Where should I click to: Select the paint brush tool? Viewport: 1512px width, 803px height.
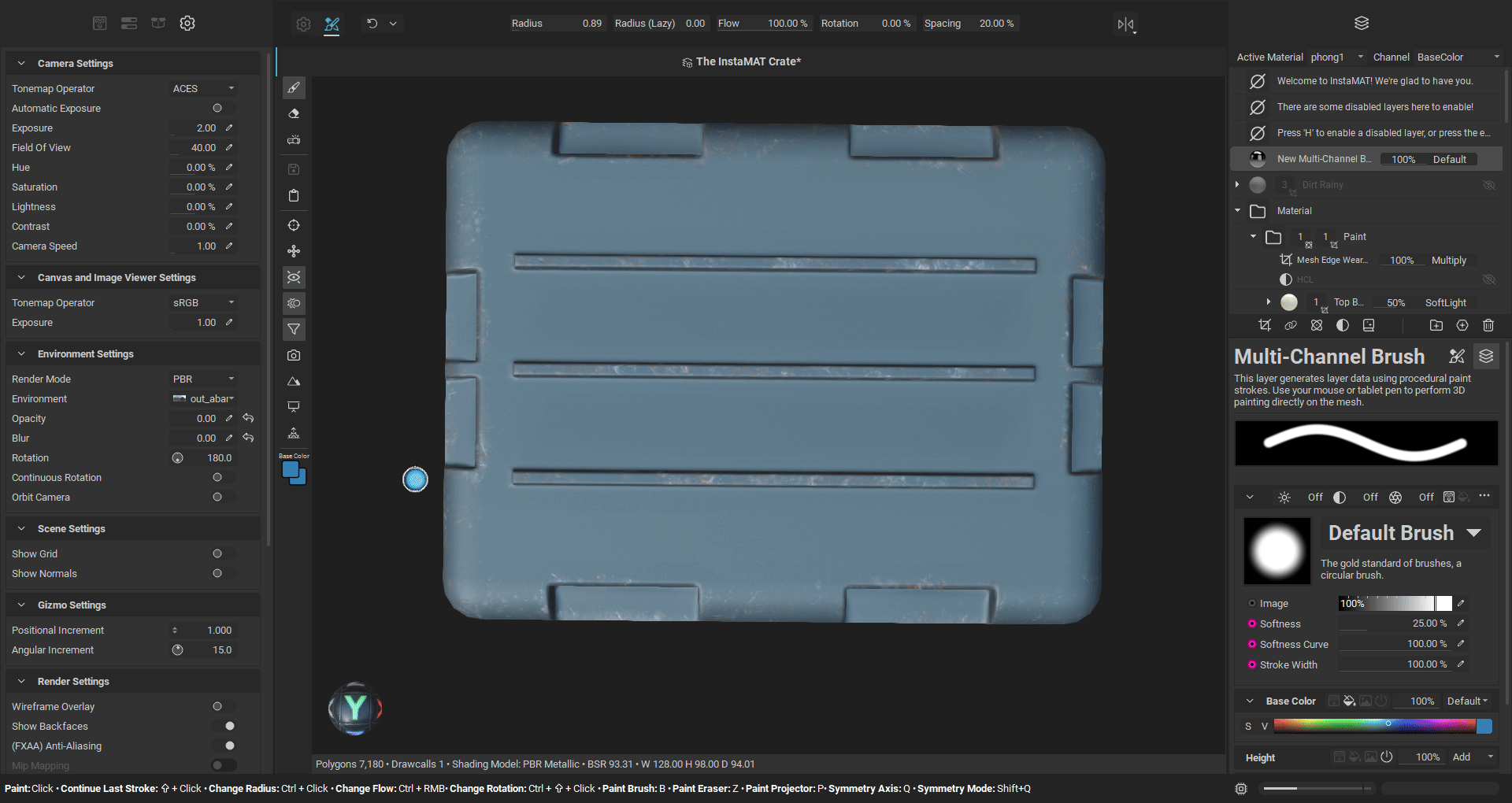pyautogui.click(x=294, y=87)
